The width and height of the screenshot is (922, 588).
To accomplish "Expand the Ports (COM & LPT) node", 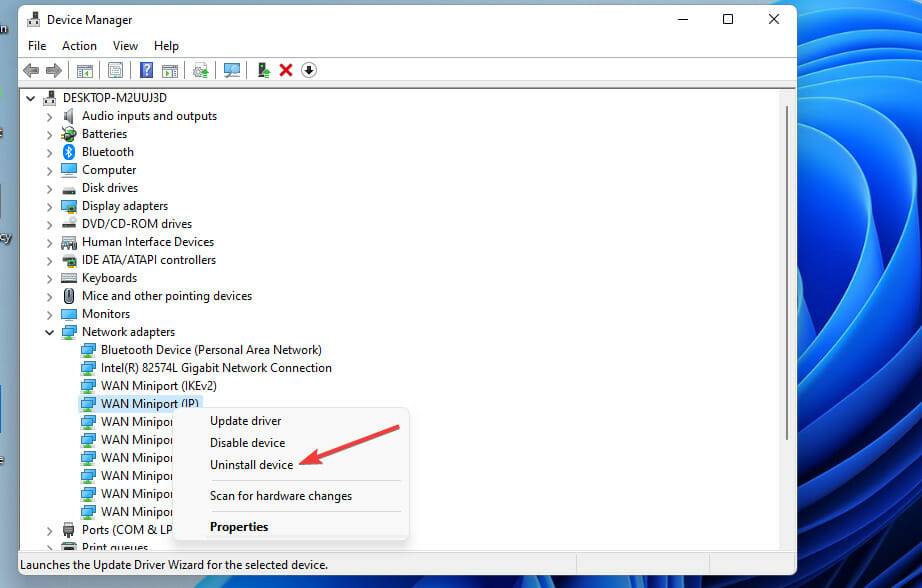I will point(49,530).
